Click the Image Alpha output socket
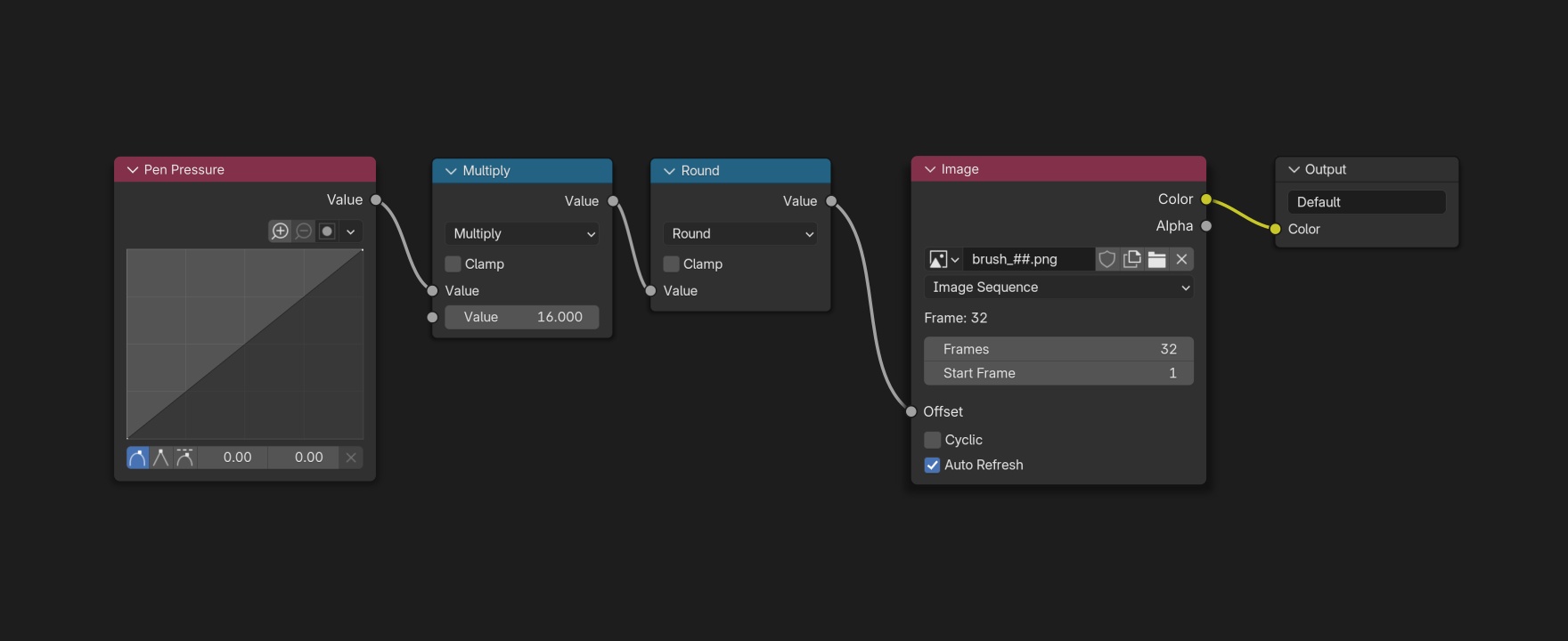 (x=1206, y=226)
